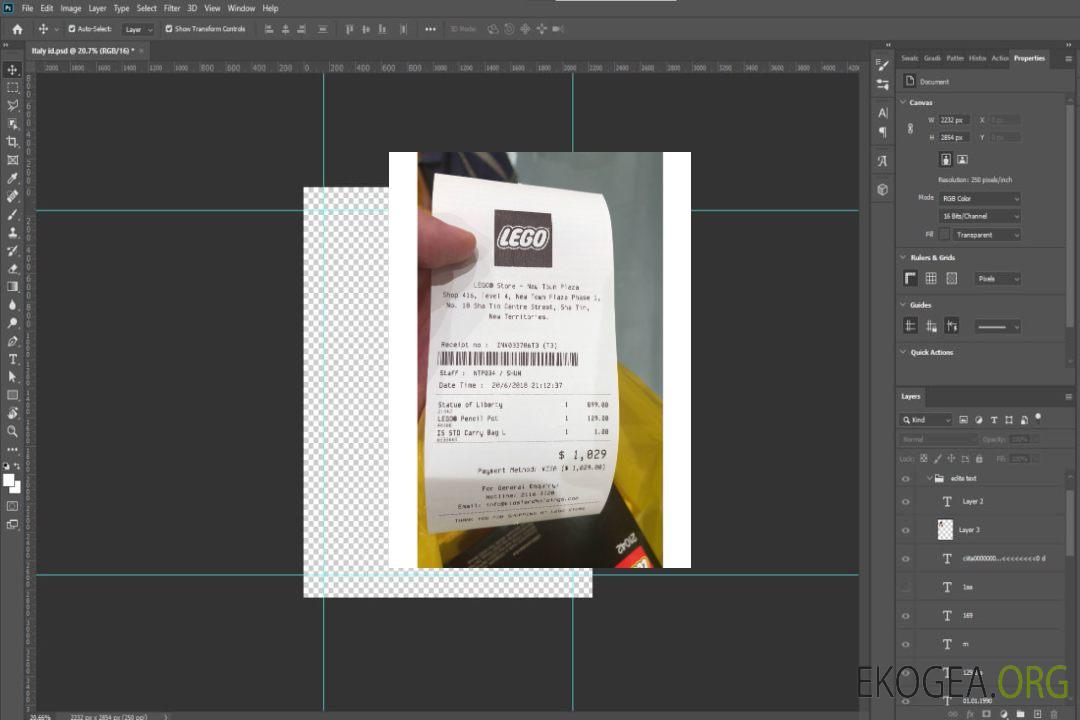Open the Auto-Select Layer dropdown
This screenshot has height=720, width=1080.
point(138,29)
